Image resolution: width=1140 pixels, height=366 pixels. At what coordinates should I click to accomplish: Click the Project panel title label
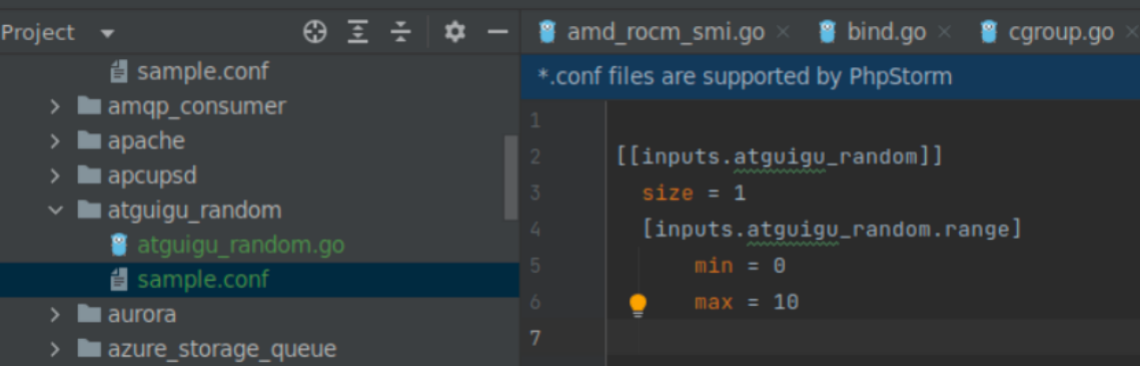point(38,33)
